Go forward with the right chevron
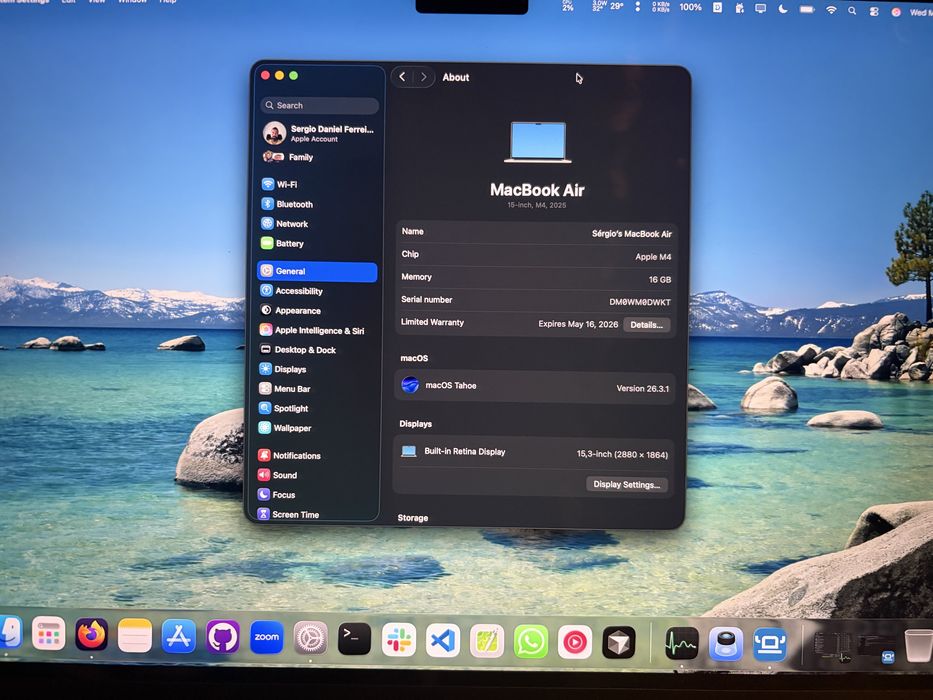 [424, 77]
